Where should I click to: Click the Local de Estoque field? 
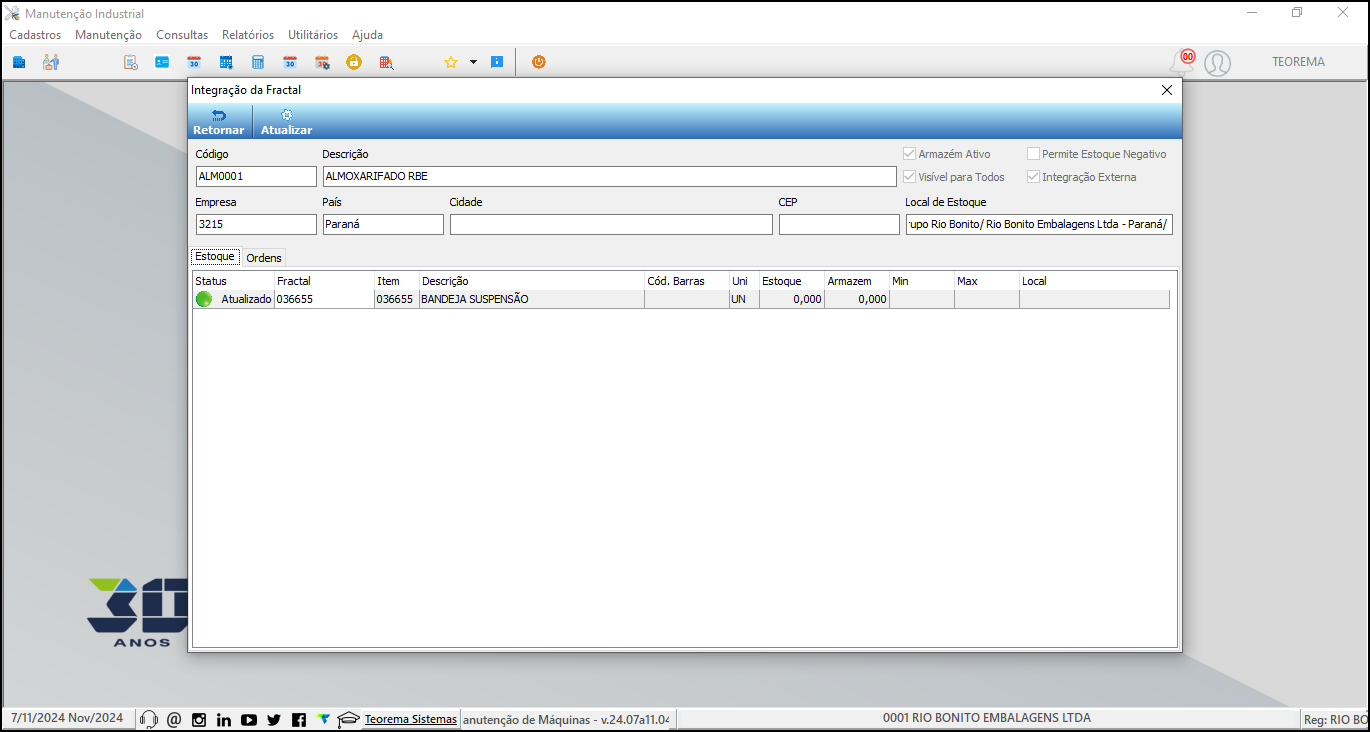pos(1039,224)
